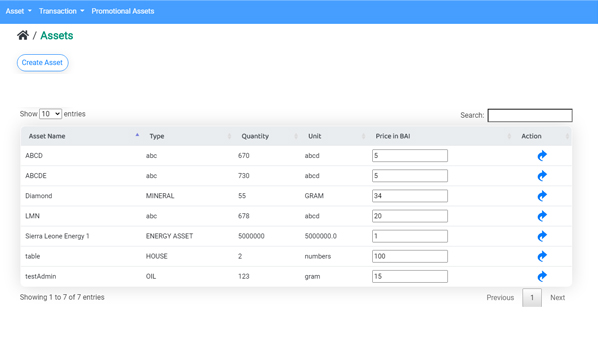
Task: Edit Diamond price field showing 34
Action: (410, 196)
